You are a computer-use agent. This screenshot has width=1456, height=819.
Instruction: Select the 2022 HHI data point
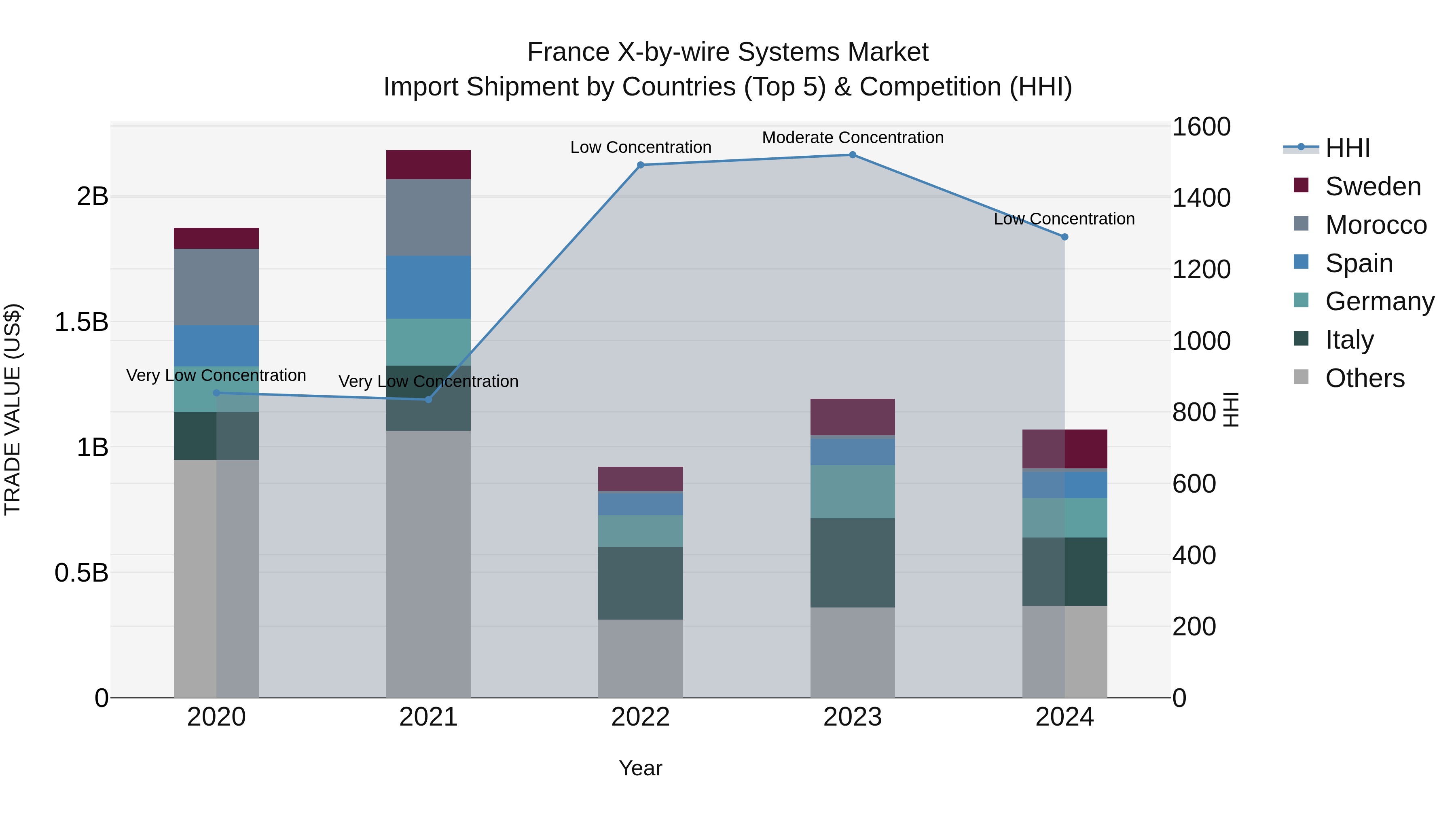pyautogui.click(x=640, y=165)
